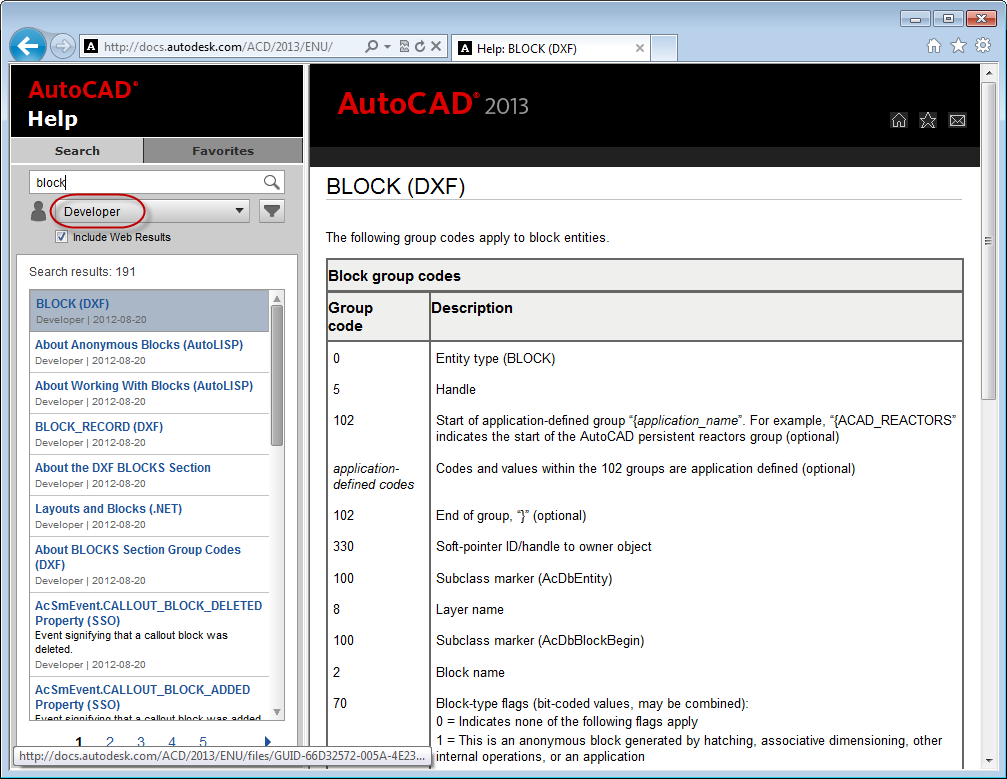Image resolution: width=1007 pixels, height=779 pixels.
Task: Click the envelope feedback icon in header
Action: pyautogui.click(x=957, y=121)
